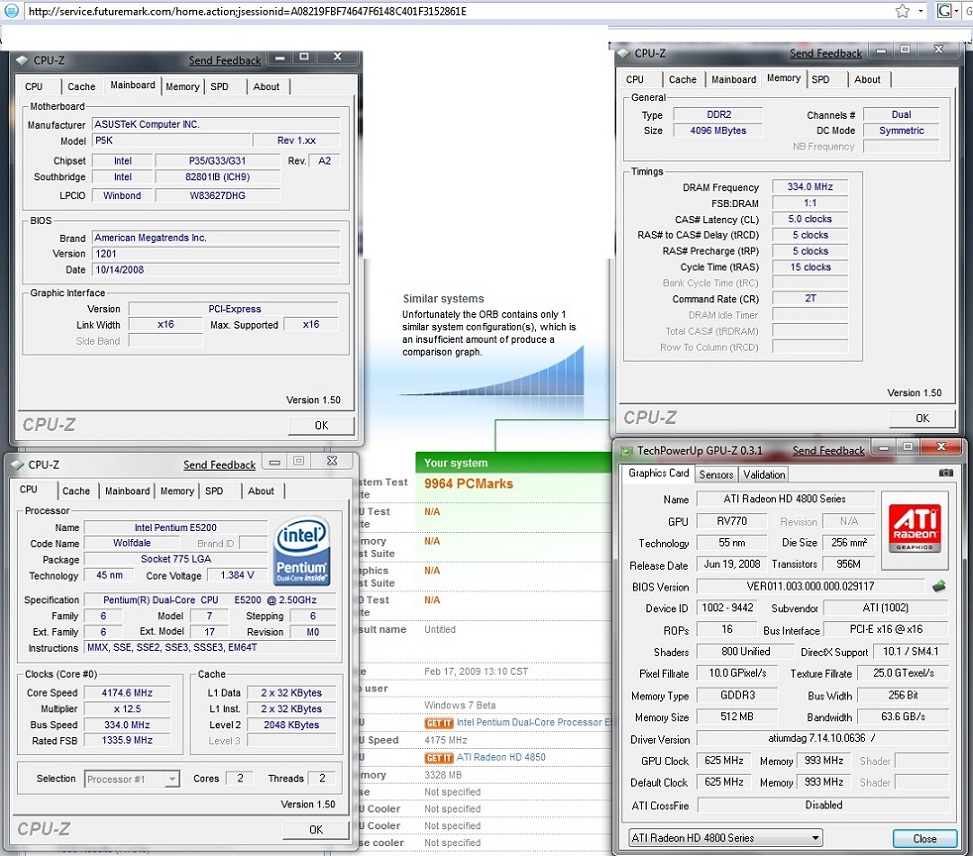Click the GPU-Z BIOS save chip icon
Viewport: 973px width, 856px height.
(x=939, y=586)
